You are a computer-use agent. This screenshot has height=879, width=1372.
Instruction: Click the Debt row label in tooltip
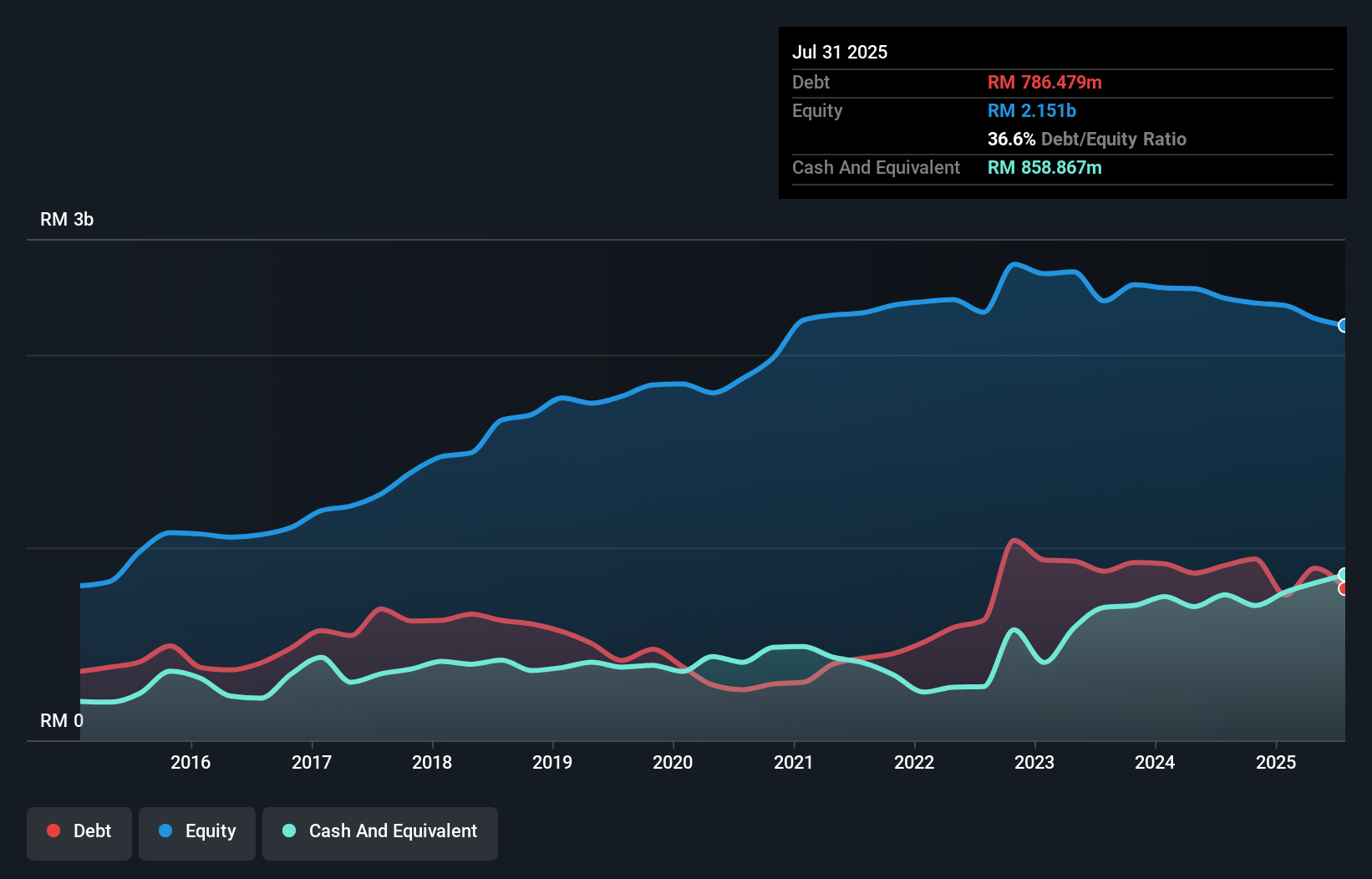(x=810, y=82)
